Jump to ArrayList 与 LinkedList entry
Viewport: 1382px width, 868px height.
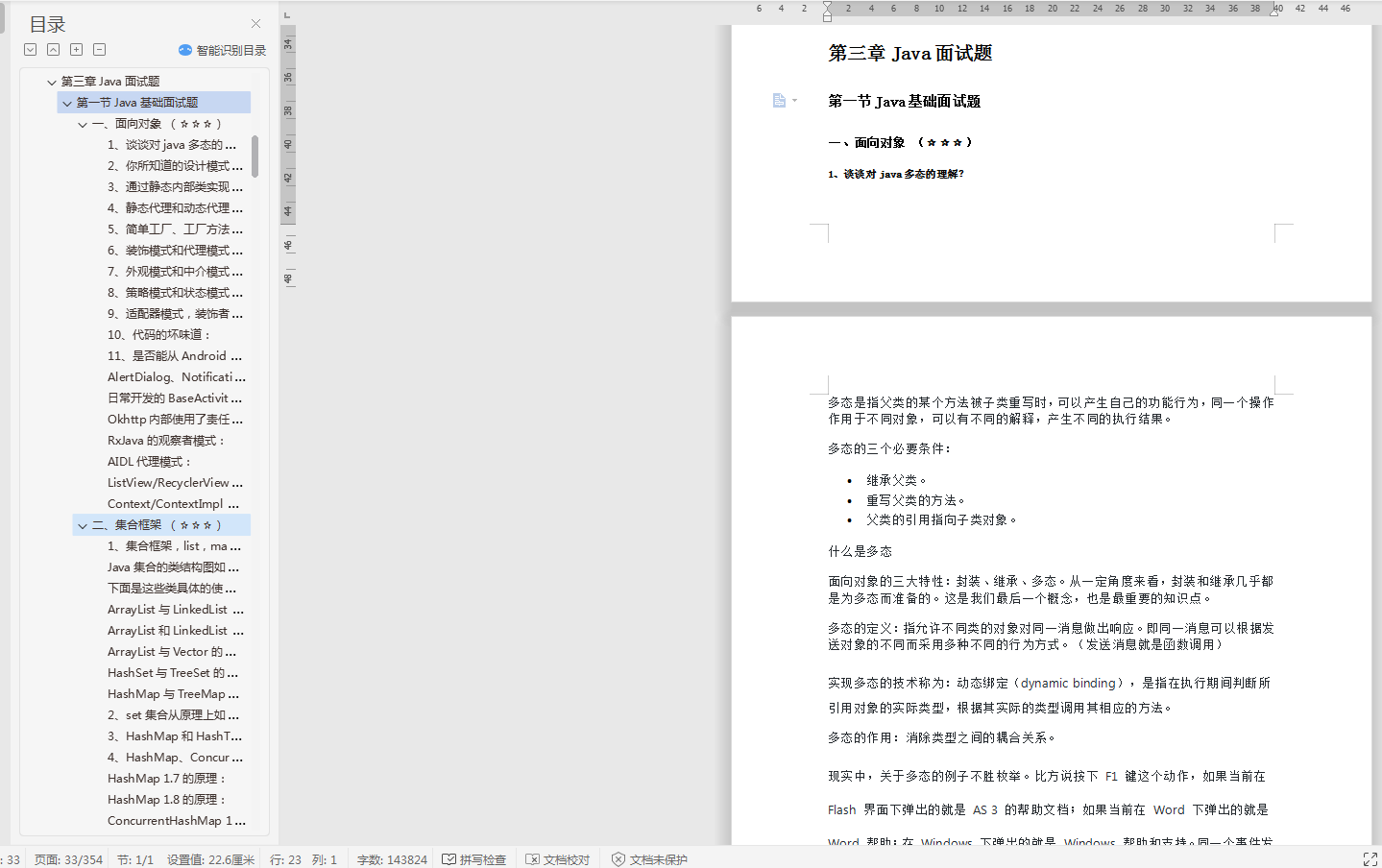176,610
